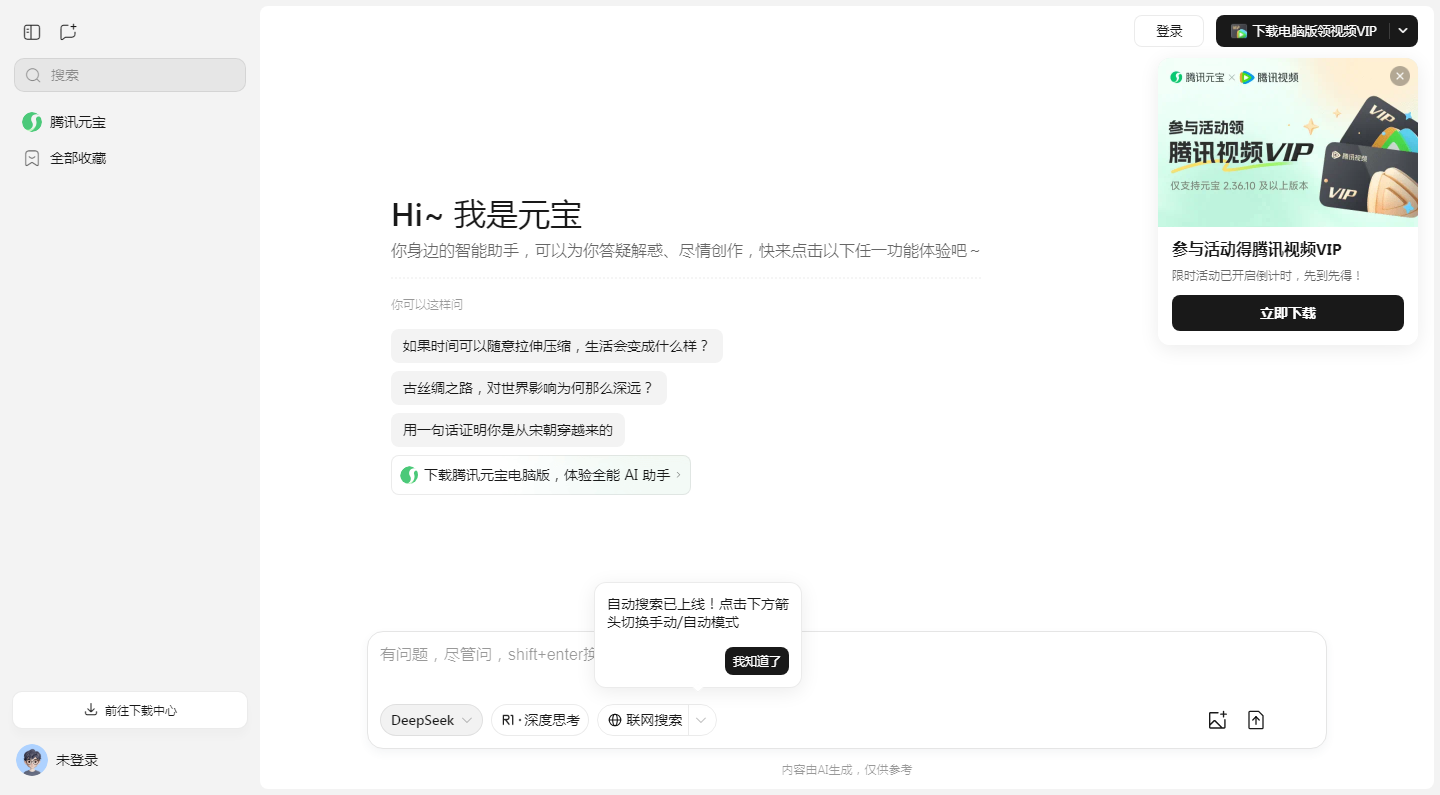Image resolution: width=1440 pixels, height=795 pixels.
Task: Expand the 下载电脑版领视频VIP dropdown arrow
Action: [1404, 31]
